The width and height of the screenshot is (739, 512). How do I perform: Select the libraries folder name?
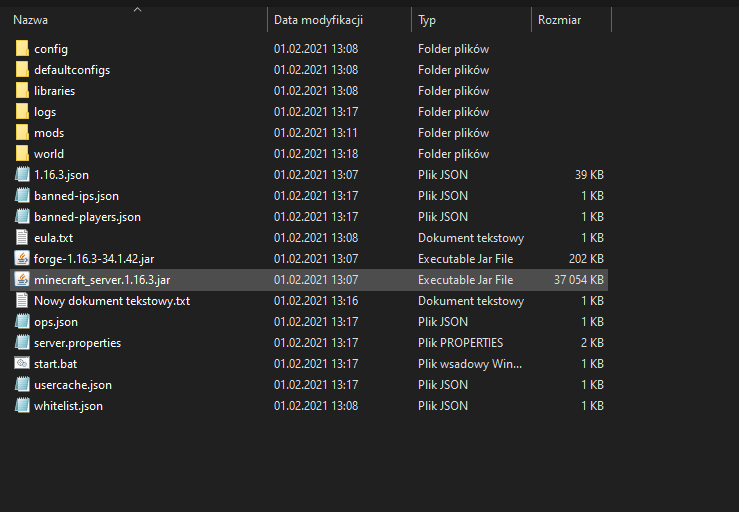click(x=54, y=91)
